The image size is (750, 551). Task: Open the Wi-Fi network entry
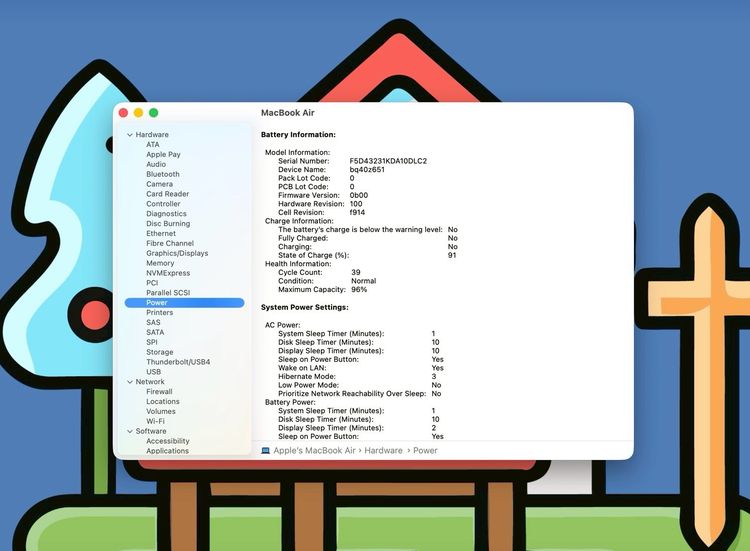click(155, 421)
